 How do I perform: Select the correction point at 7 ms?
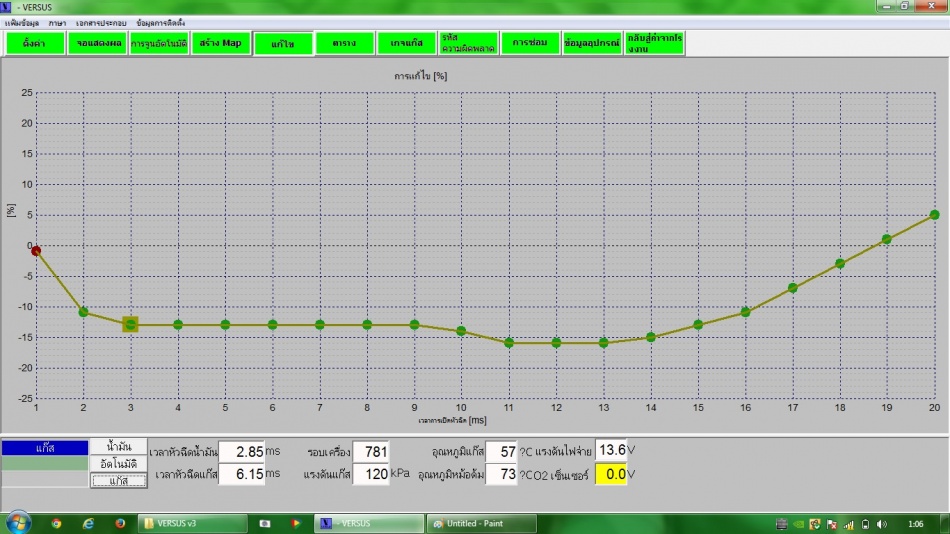point(319,325)
